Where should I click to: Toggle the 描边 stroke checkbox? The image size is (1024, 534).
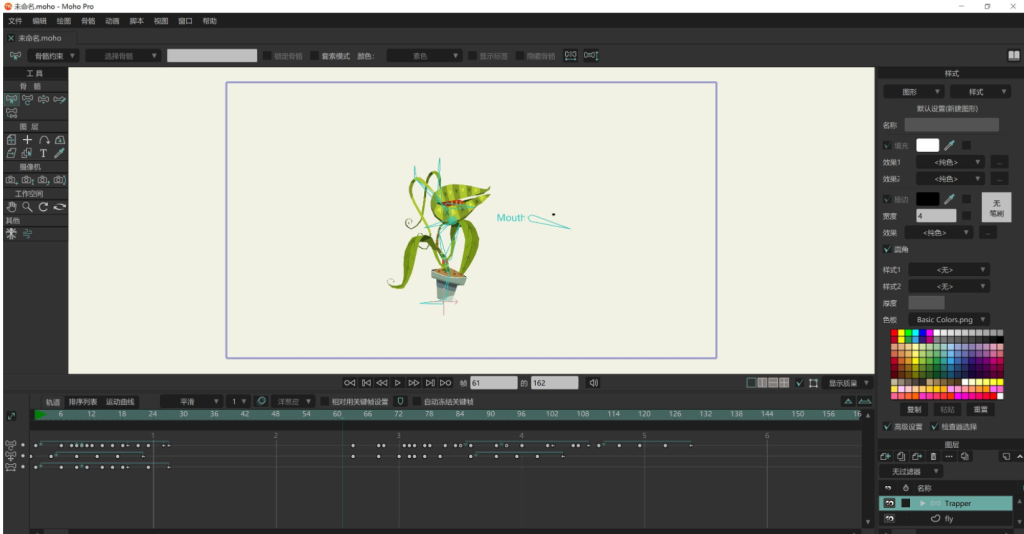(887, 199)
